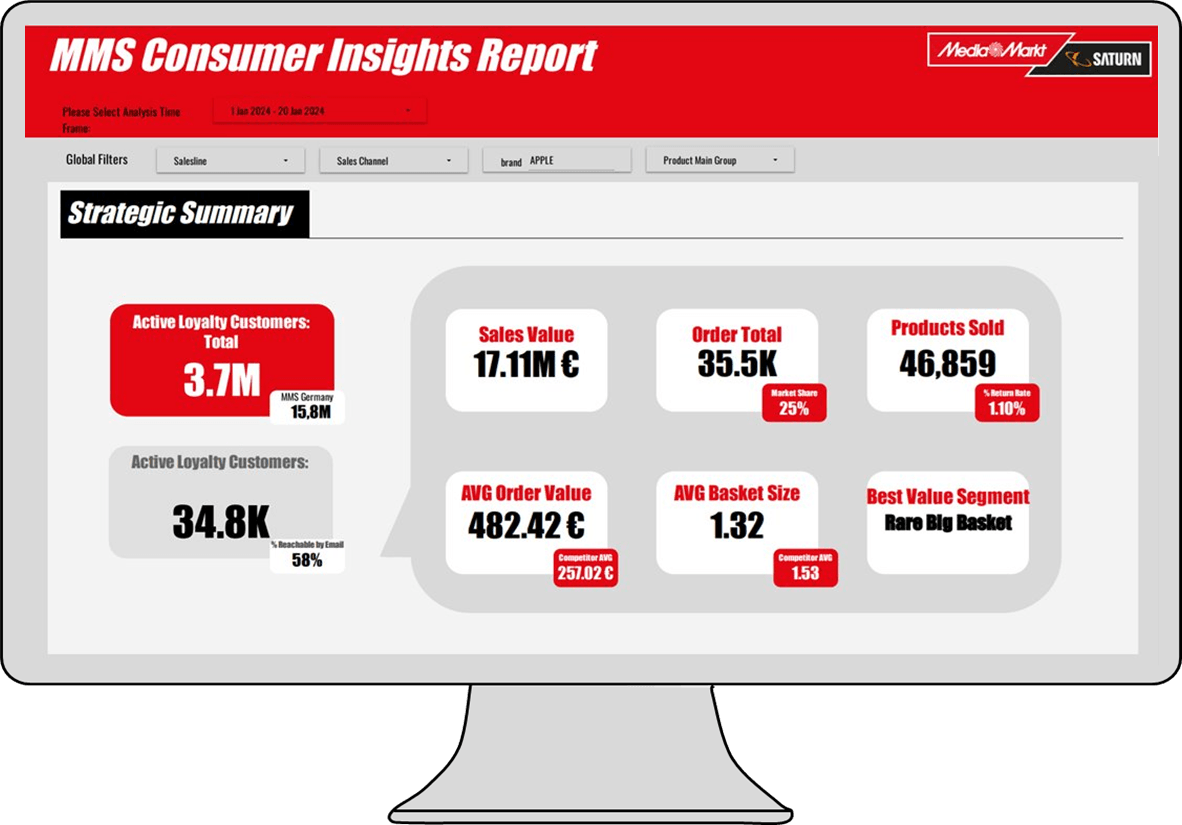Click the Best Value Segment card
The image size is (1182, 825).
point(947,521)
